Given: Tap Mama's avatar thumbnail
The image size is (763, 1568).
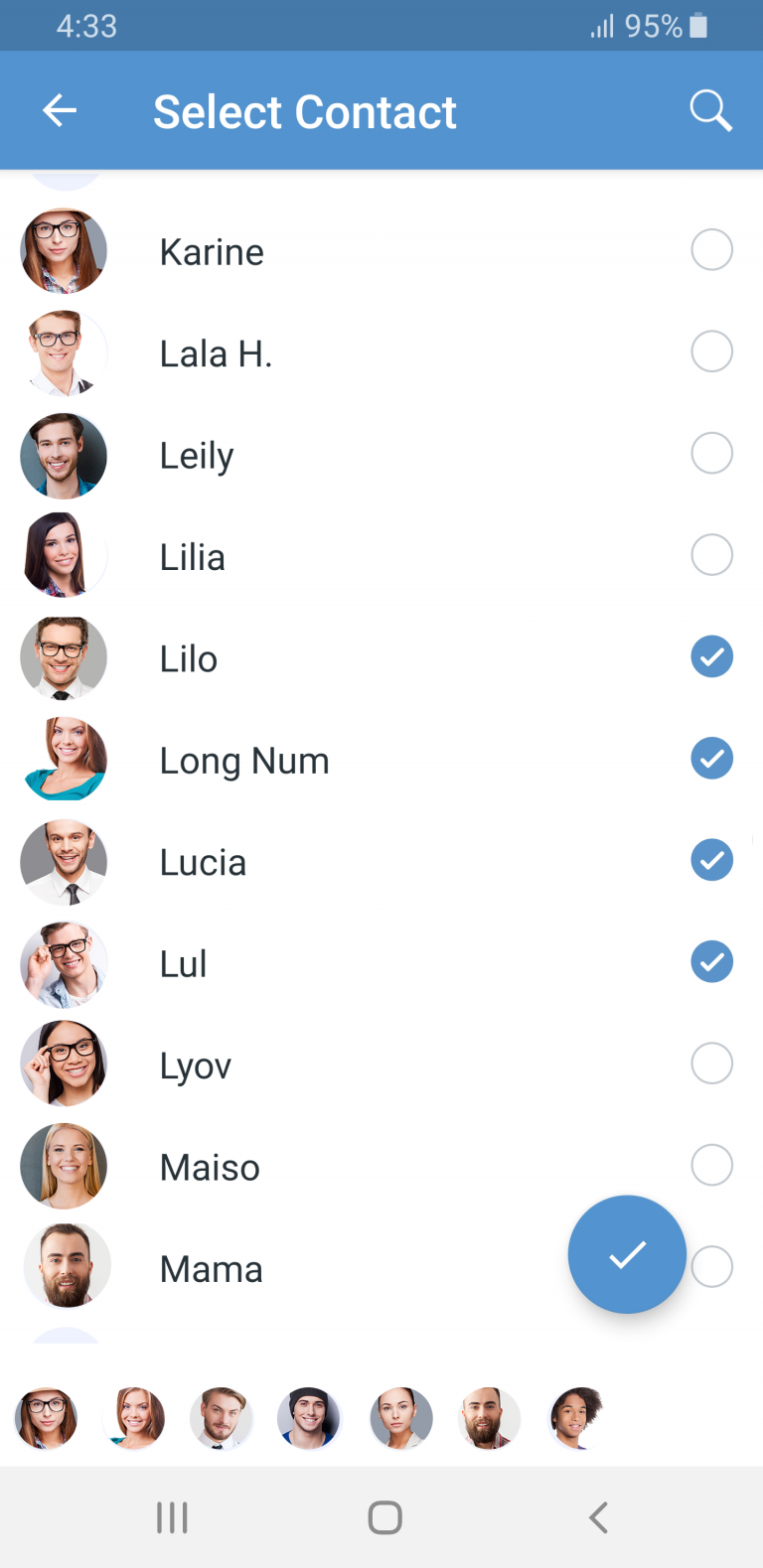Looking at the screenshot, I should pyautogui.click(x=63, y=1267).
